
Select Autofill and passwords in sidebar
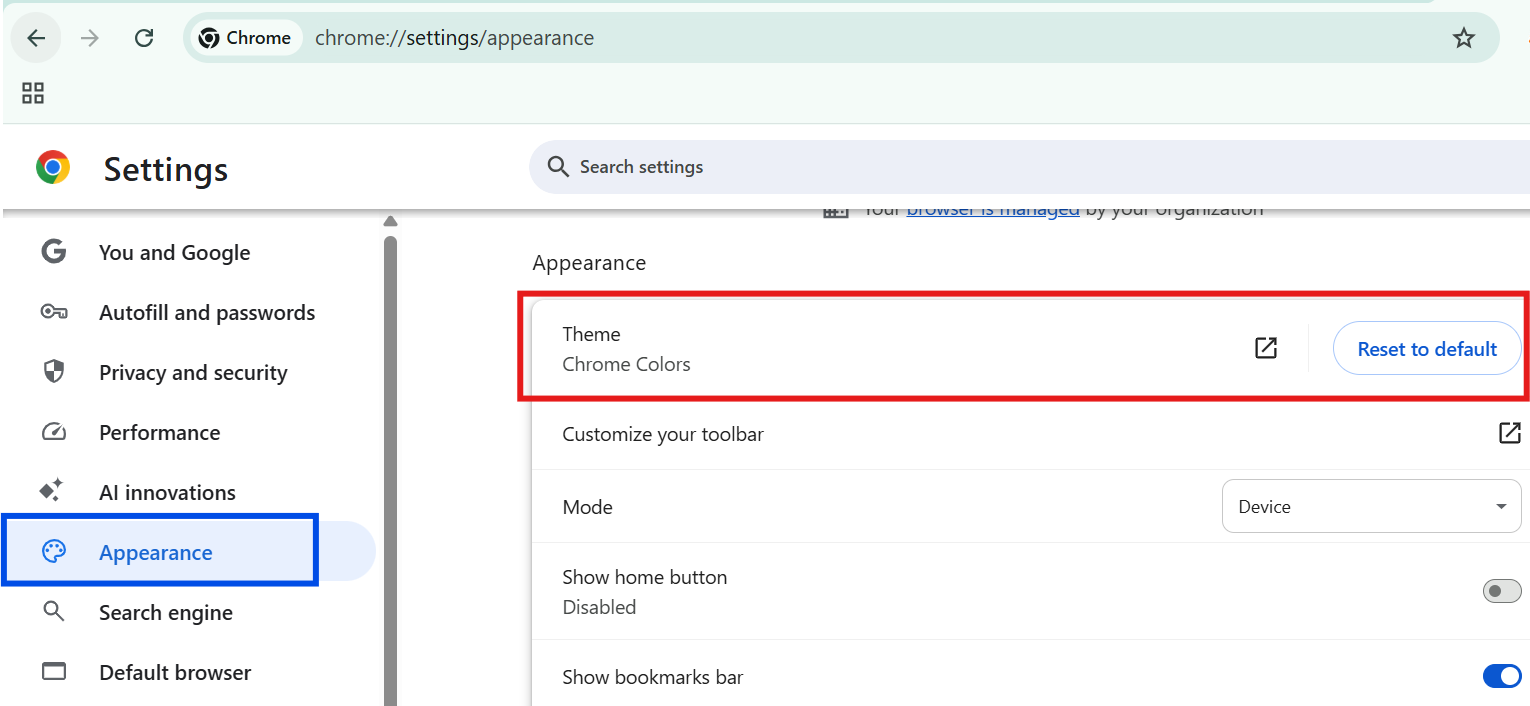pyautogui.click(x=206, y=313)
